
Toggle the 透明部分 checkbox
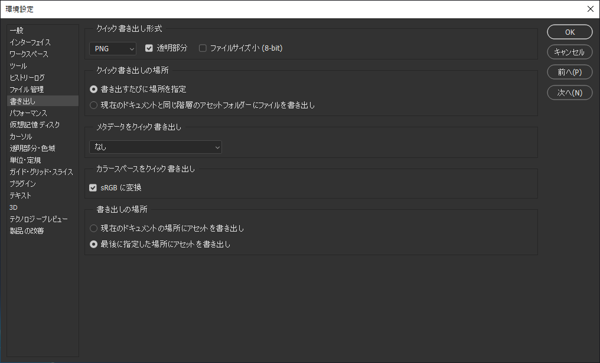click(149, 48)
